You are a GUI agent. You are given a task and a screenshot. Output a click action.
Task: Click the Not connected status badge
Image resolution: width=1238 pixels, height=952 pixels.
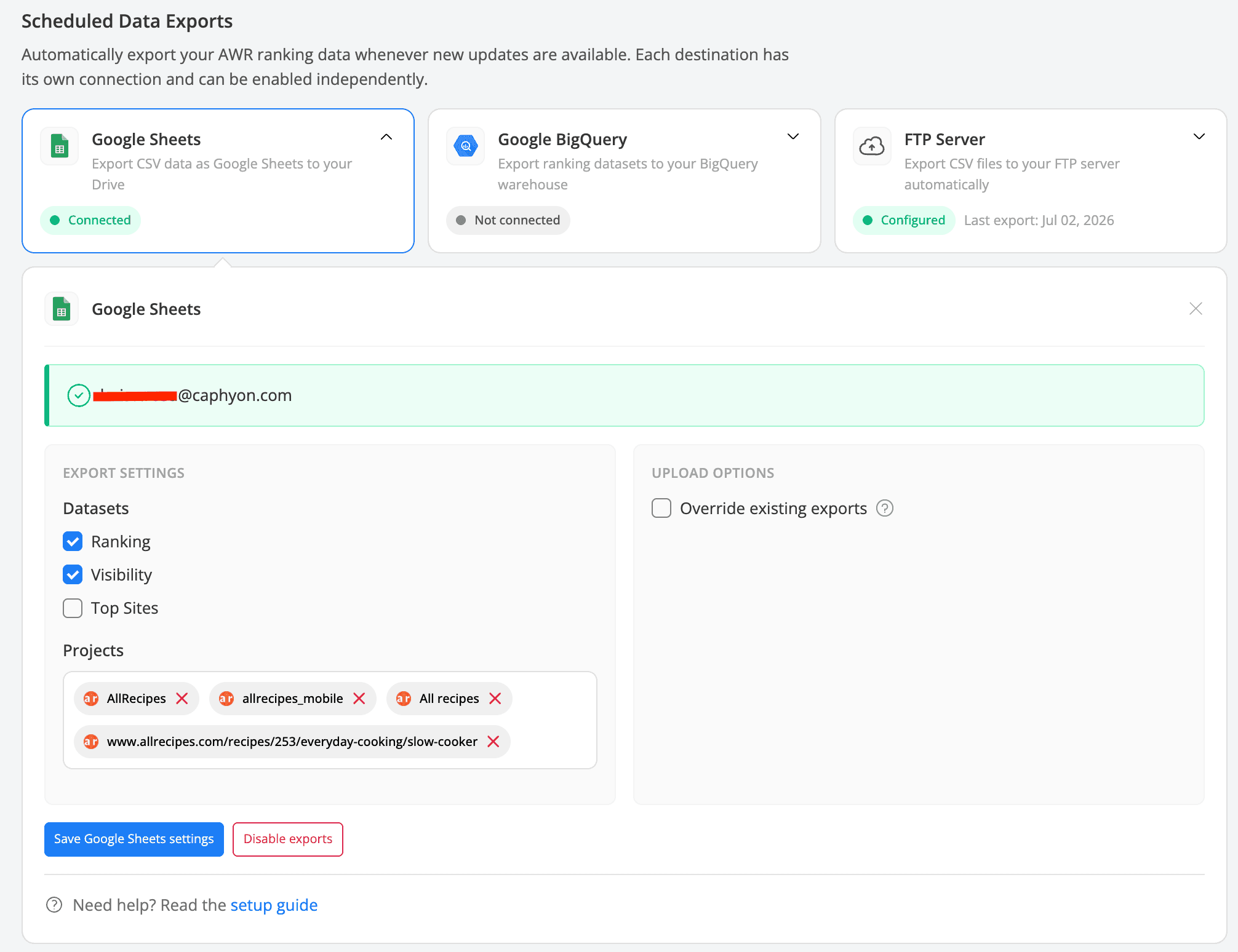click(508, 220)
